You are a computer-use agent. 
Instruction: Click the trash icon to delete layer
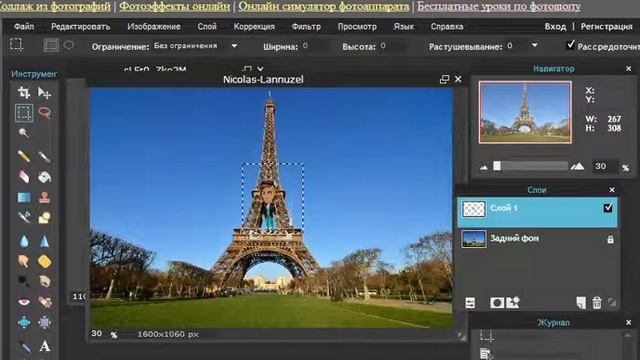[597, 302]
